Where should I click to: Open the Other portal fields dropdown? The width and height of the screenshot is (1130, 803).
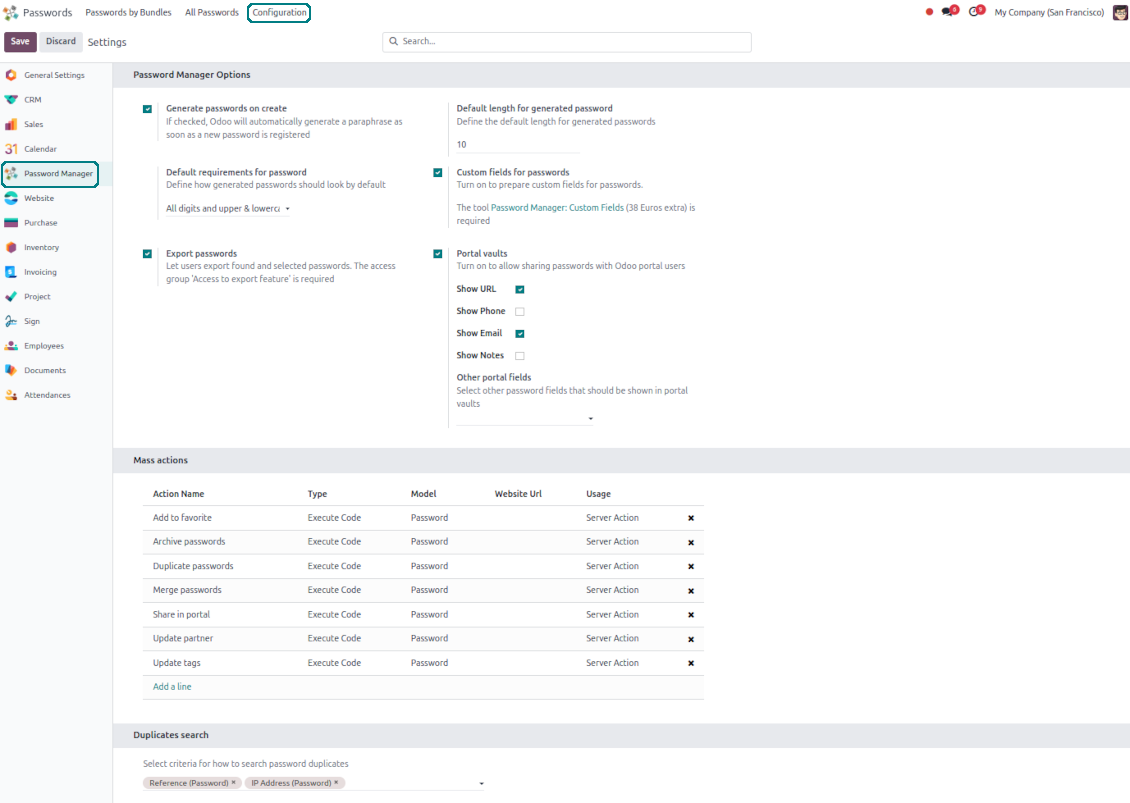[x=525, y=418]
